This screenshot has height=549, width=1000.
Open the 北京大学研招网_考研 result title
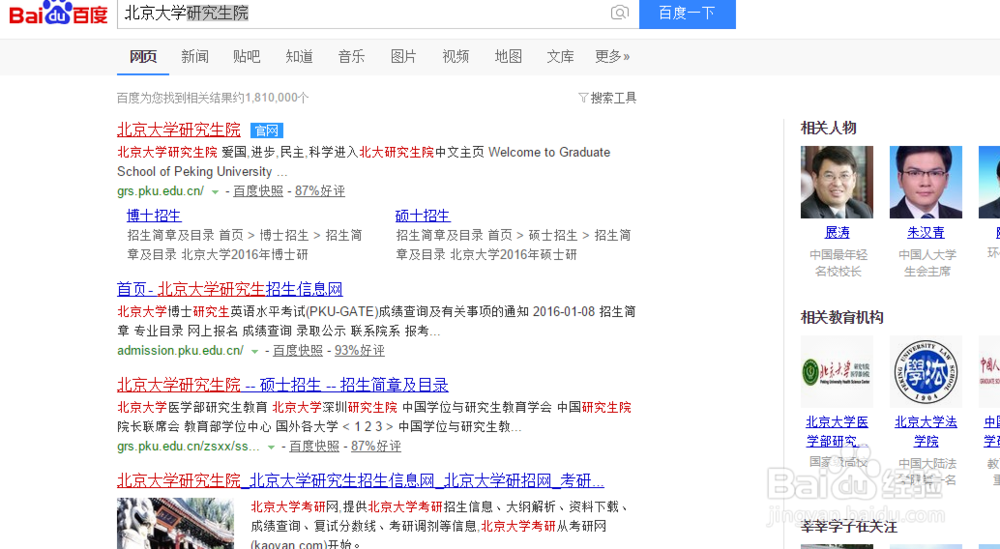[360, 481]
